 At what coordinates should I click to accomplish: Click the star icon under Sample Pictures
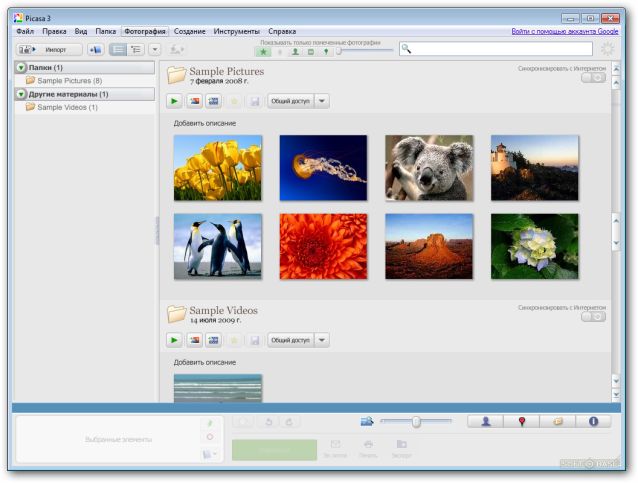(x=234, y=101)
